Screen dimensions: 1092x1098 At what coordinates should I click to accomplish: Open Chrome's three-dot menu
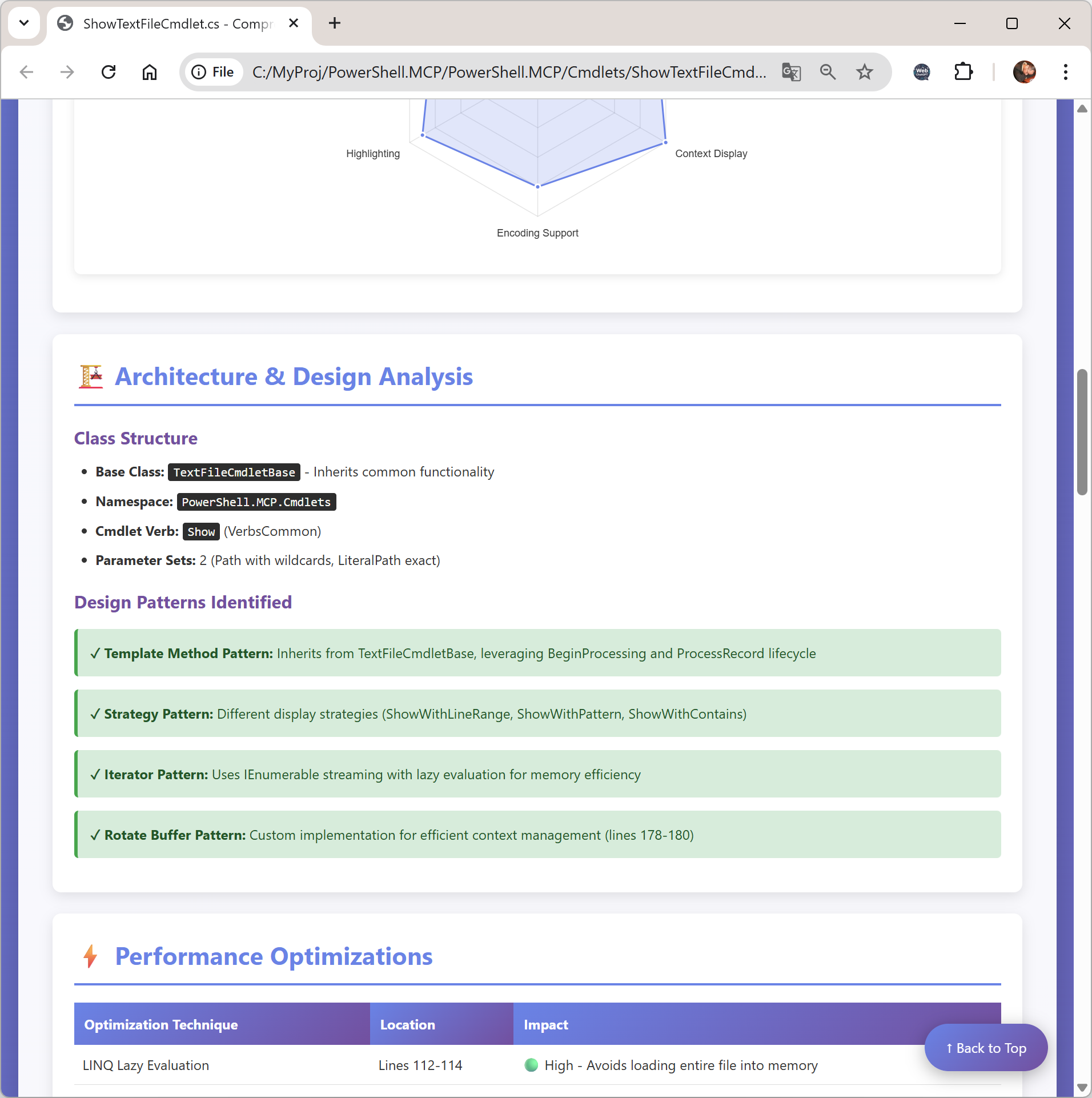(1065, 72)
